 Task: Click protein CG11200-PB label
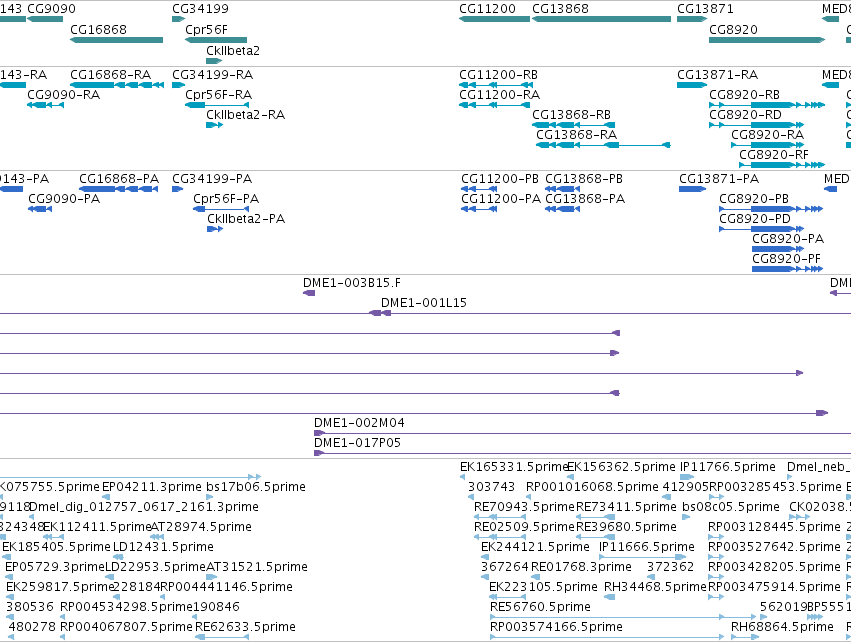500,179
